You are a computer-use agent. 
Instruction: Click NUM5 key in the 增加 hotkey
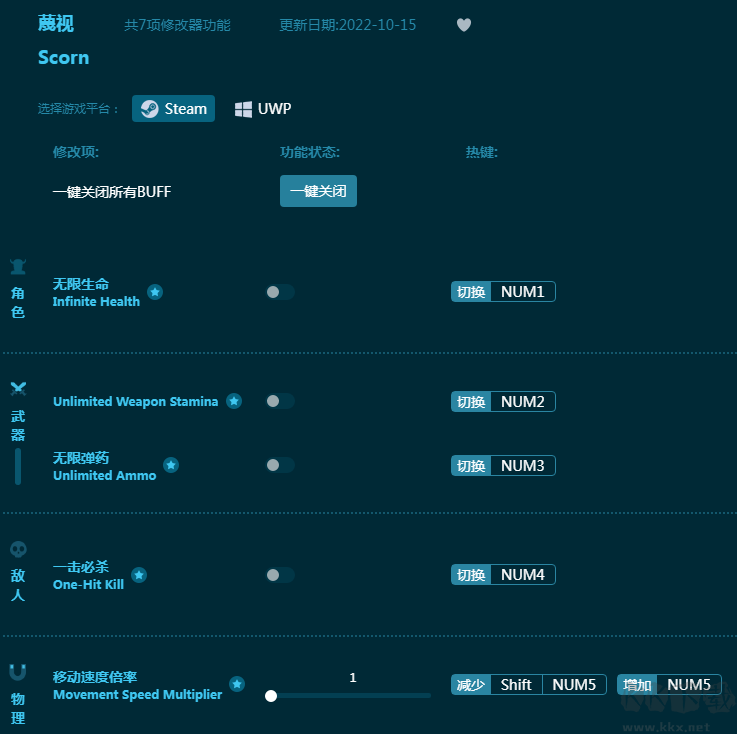click(x=689, y=685)
